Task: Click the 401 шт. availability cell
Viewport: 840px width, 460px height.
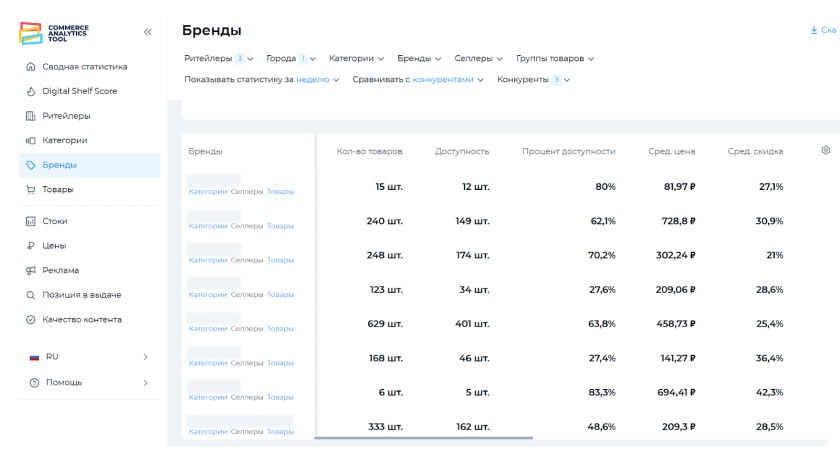Action: (472, 323)
